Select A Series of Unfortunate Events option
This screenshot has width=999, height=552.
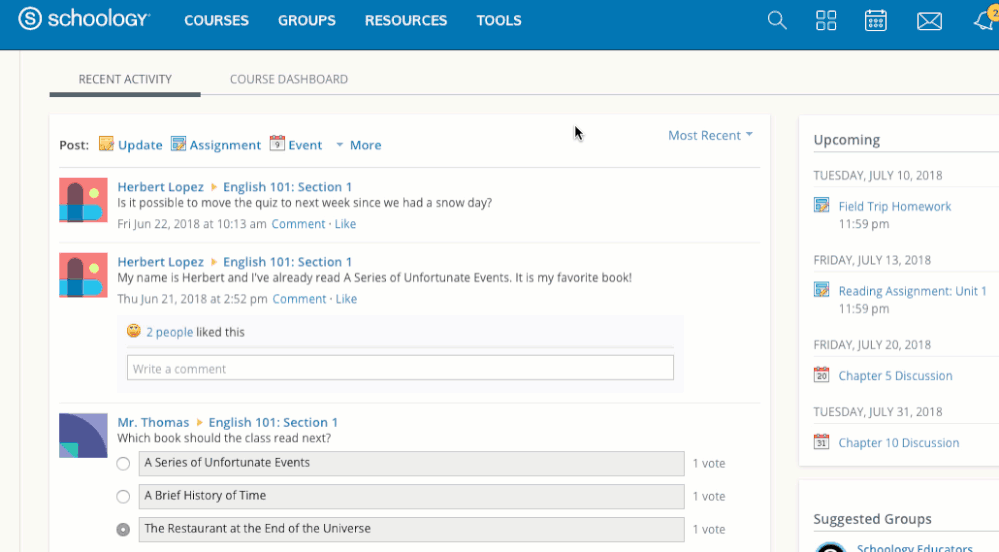(123, 463)
